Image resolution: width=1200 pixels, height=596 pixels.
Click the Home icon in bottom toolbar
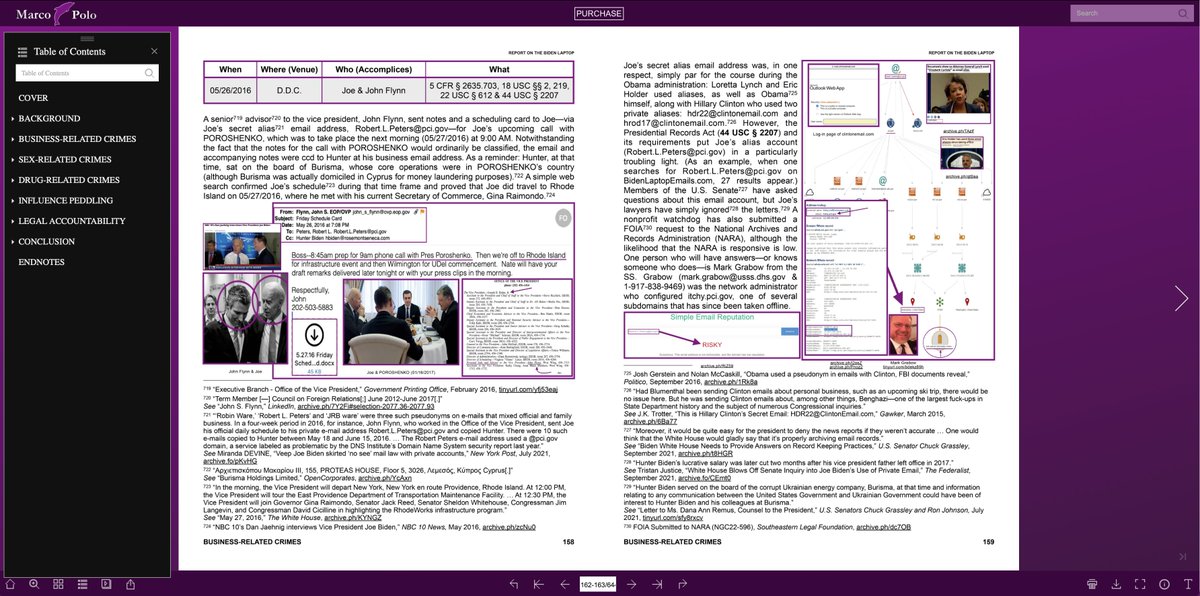pos(10,583)
